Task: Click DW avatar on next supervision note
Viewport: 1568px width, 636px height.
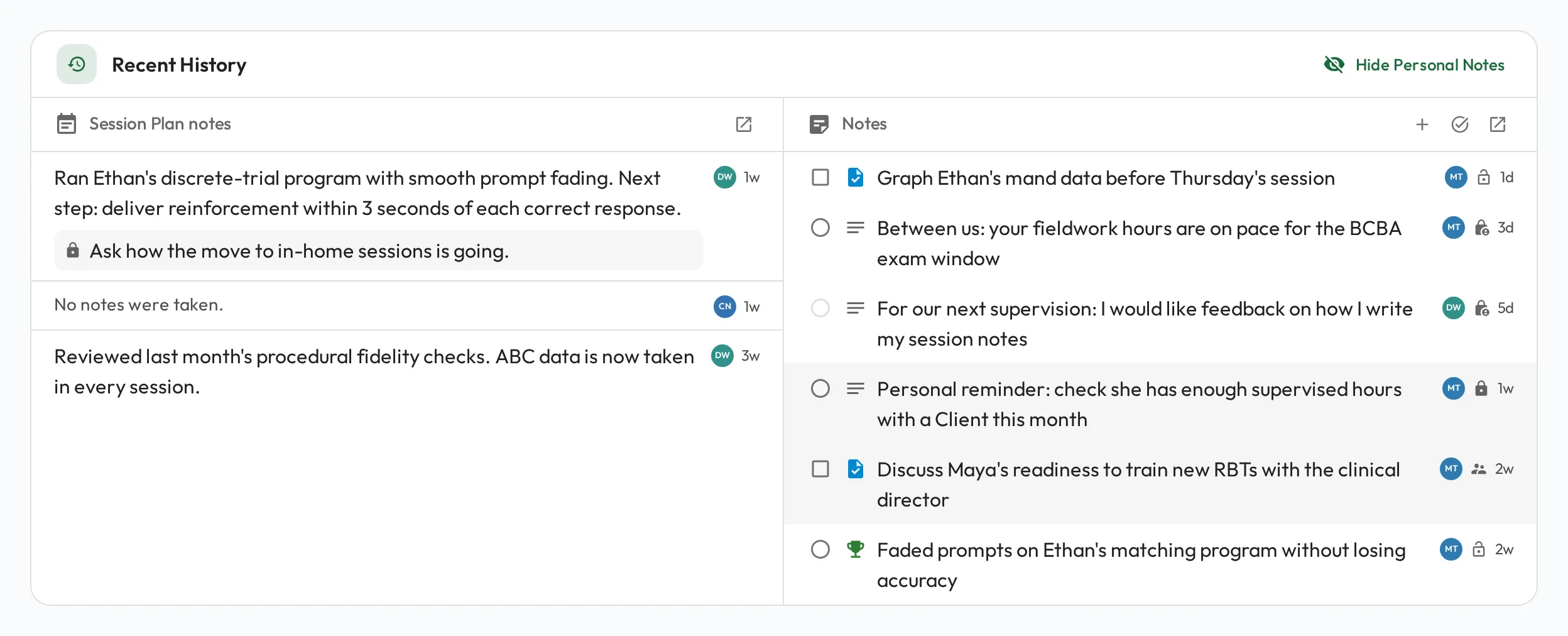Action: 1454,308
